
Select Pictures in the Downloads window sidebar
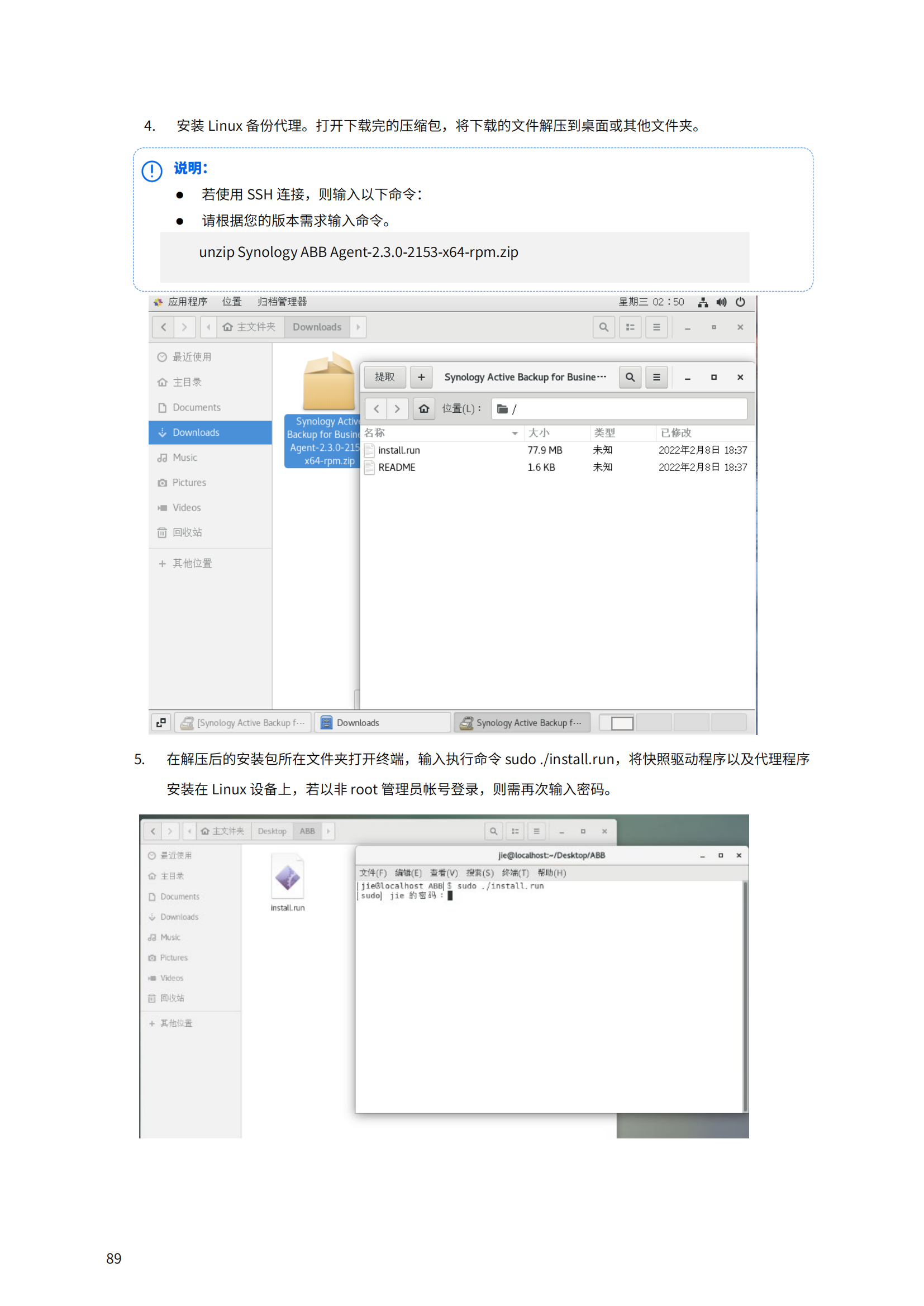click(x=210, y=483)
